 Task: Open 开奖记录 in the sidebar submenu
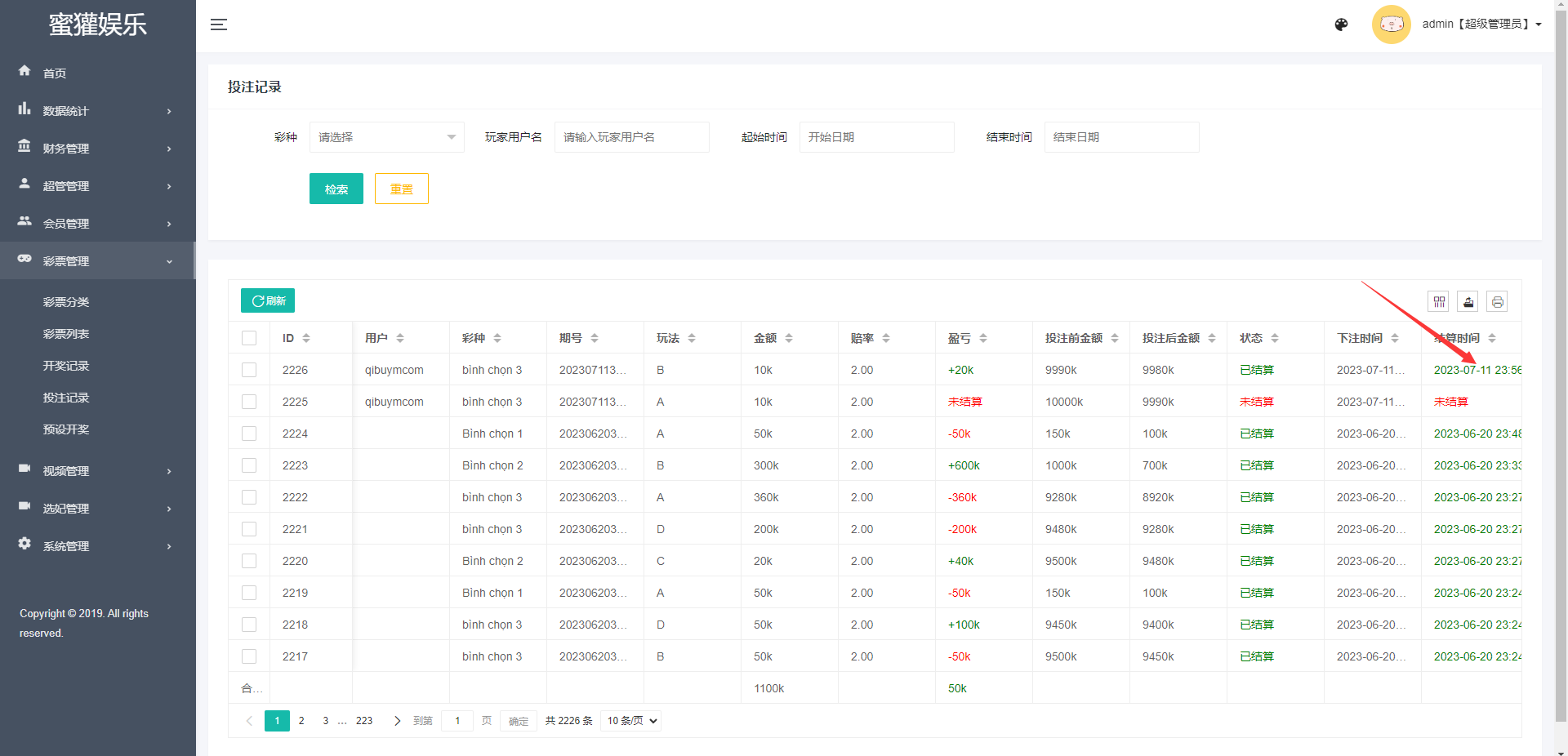click(x=66, y=366)
